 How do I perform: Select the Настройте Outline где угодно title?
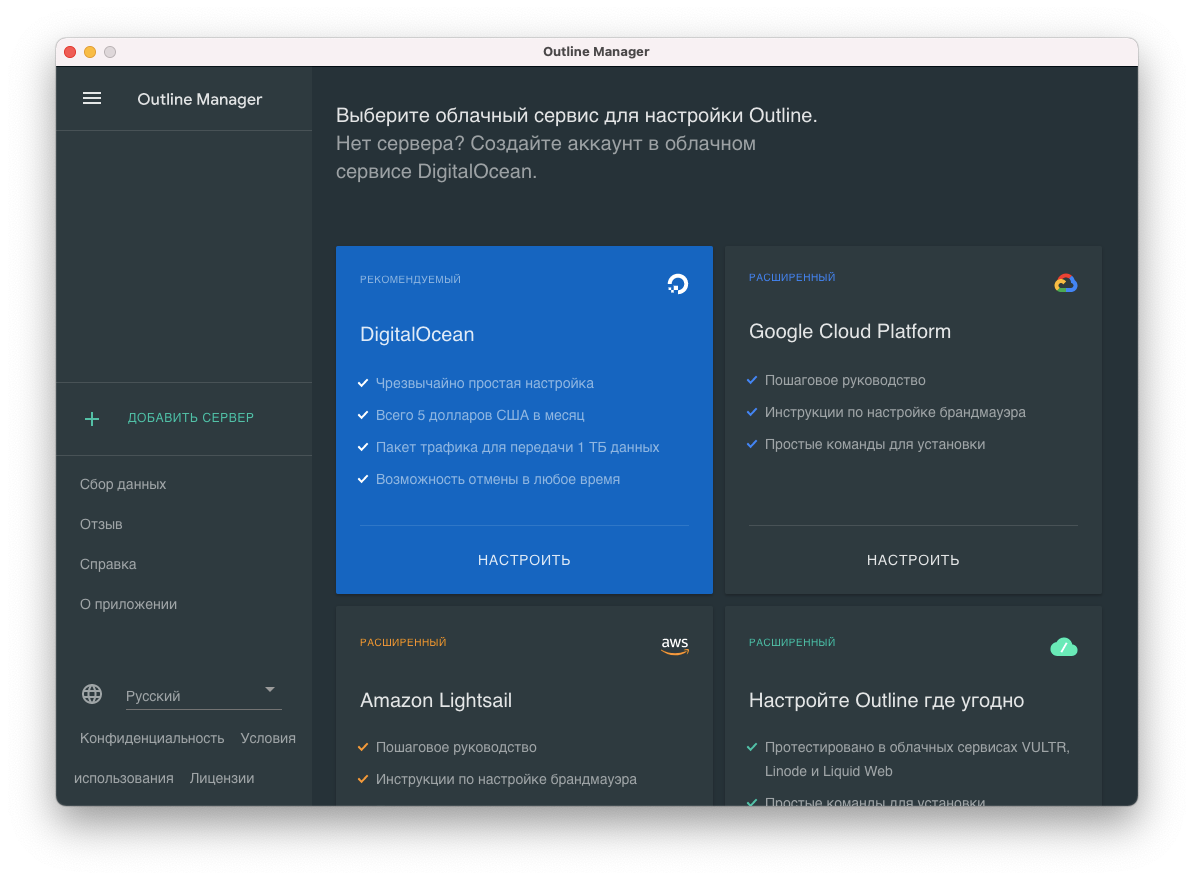886,700
